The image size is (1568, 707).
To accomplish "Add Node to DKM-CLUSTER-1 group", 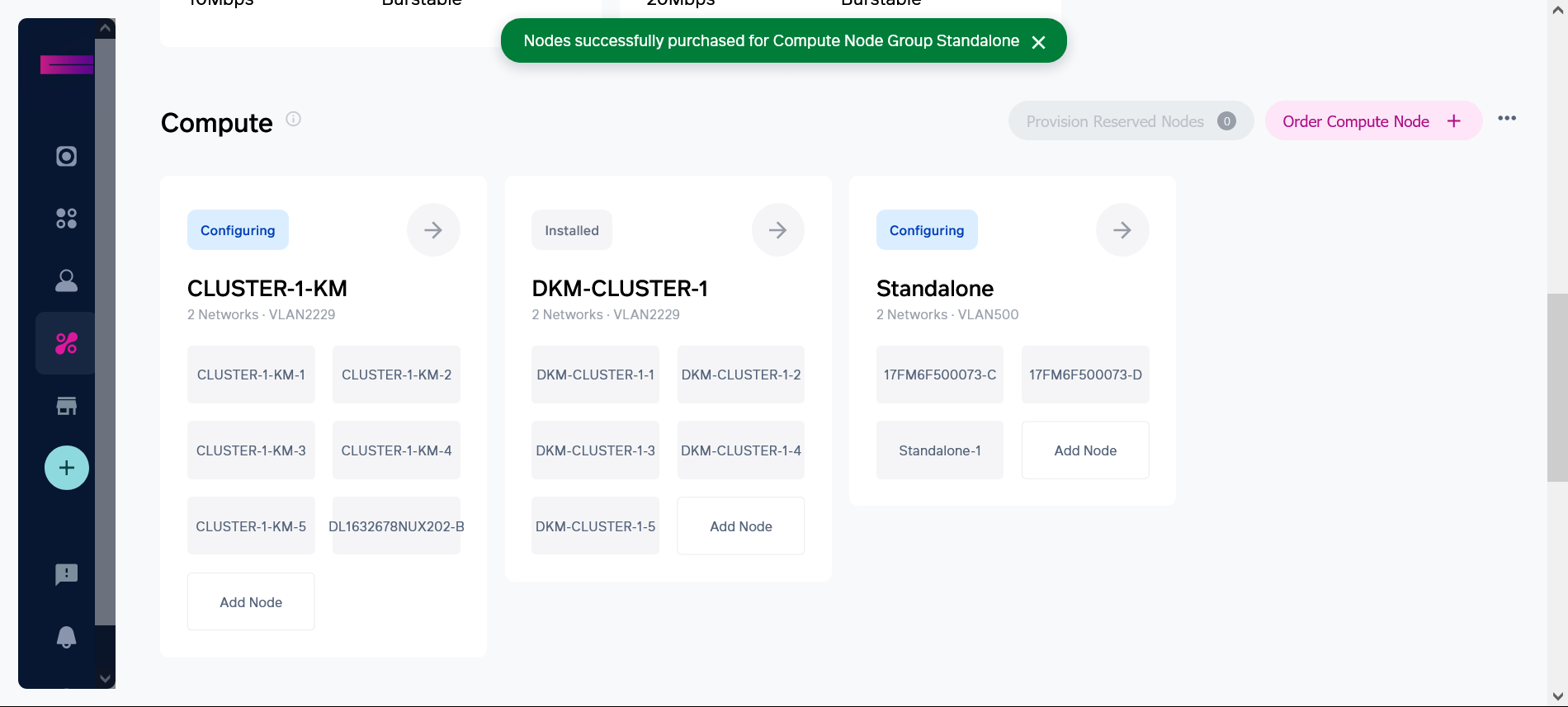I will [741, 526].
